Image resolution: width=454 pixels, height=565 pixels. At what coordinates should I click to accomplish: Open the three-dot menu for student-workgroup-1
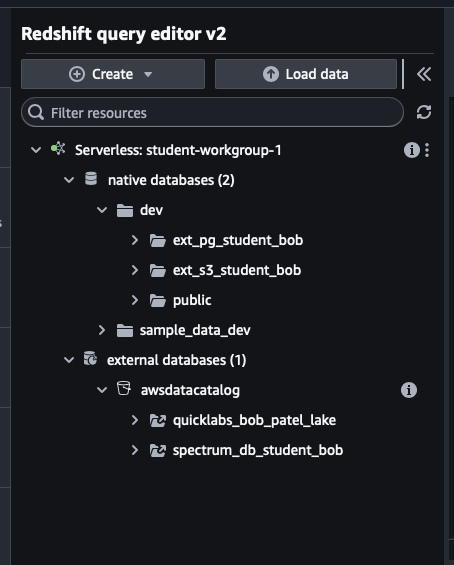[427, 150]
